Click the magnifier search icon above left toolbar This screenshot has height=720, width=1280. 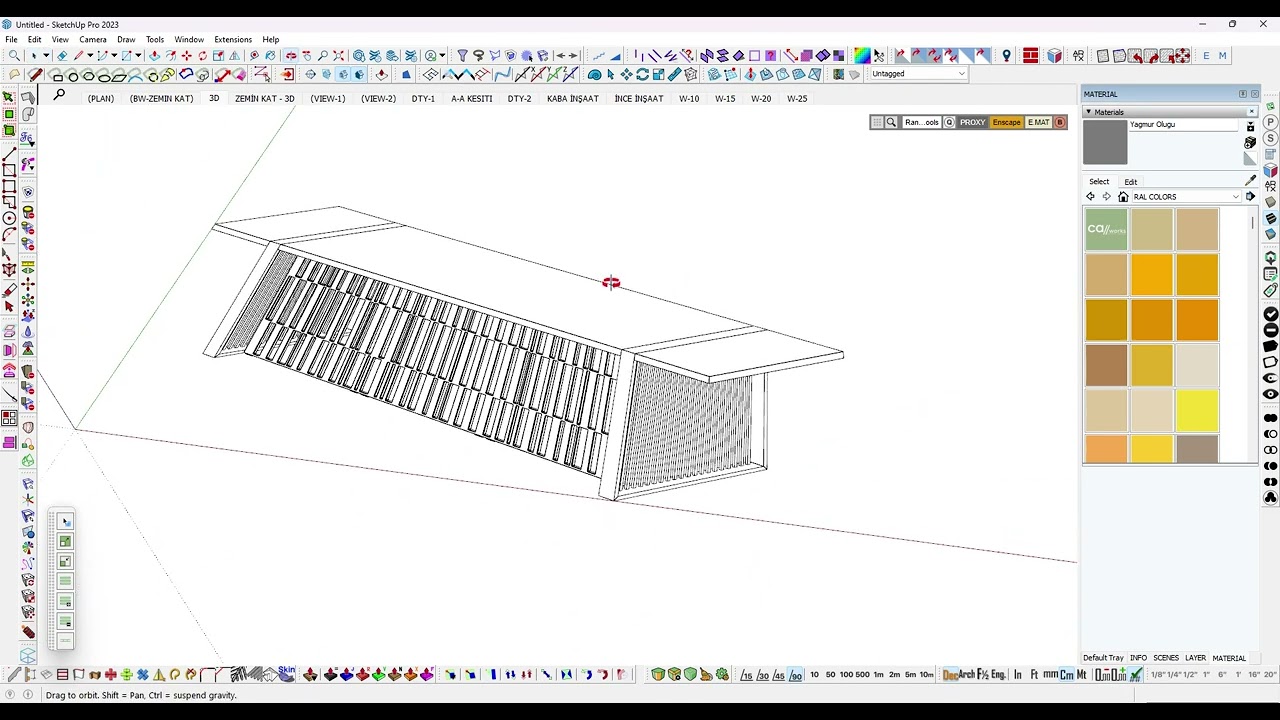pos(59,95)
